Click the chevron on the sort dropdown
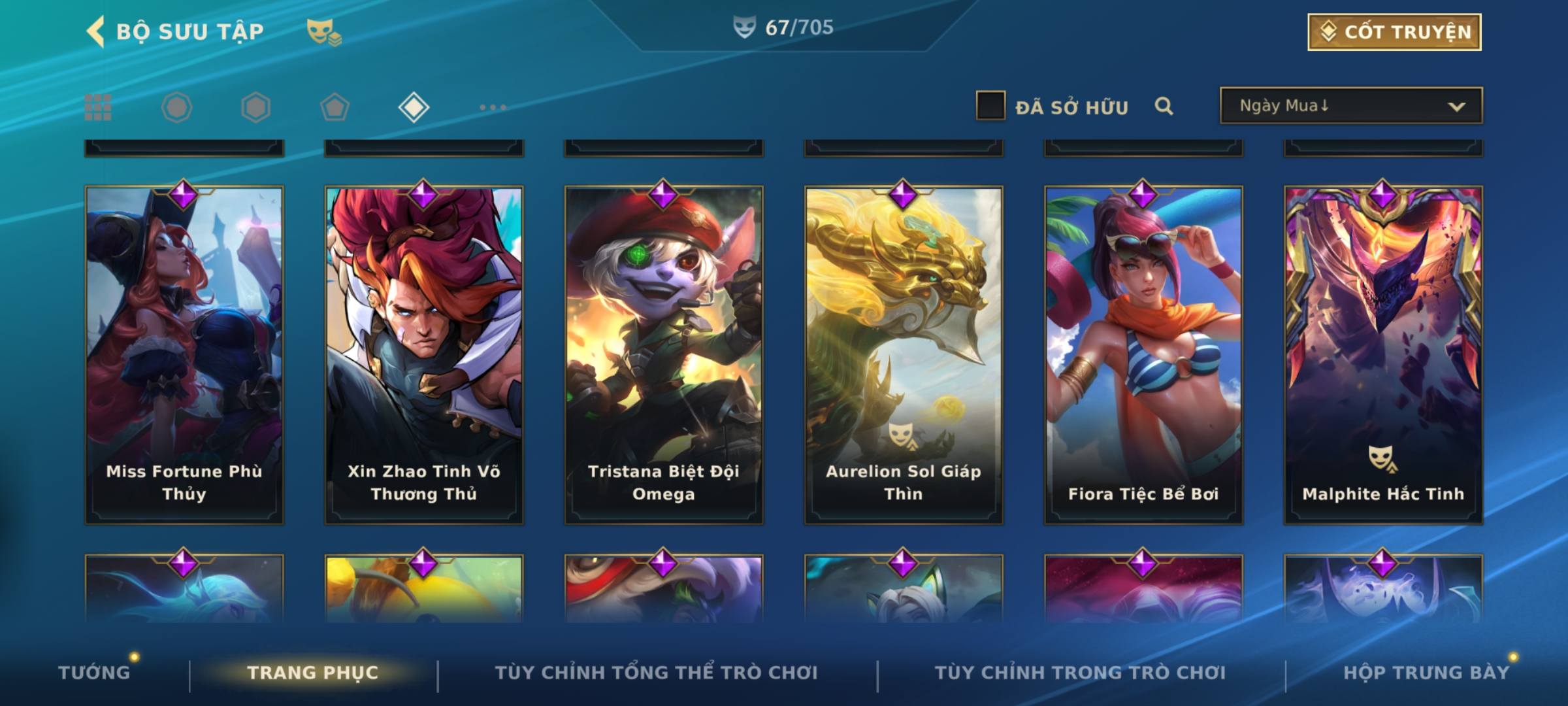Image resolution: width=1568 pixels, height=706 pixels. (x=1456, y=107)
